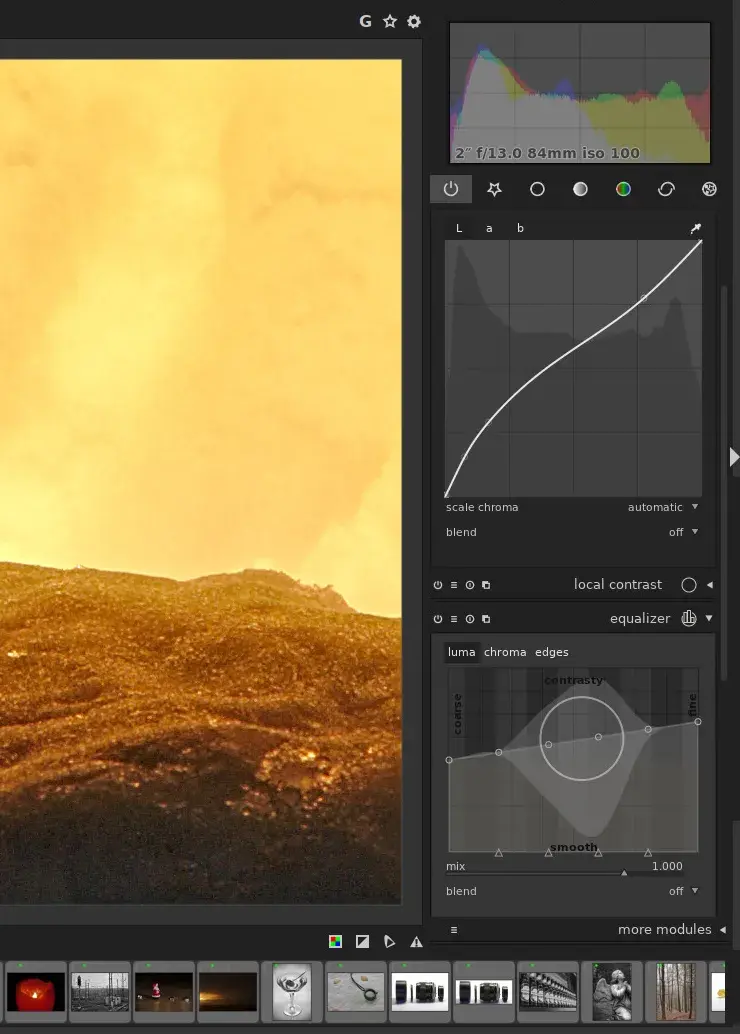Switch equalizer to luma tab
This screenshot has height=1034, width=740.
click(462, 652)
